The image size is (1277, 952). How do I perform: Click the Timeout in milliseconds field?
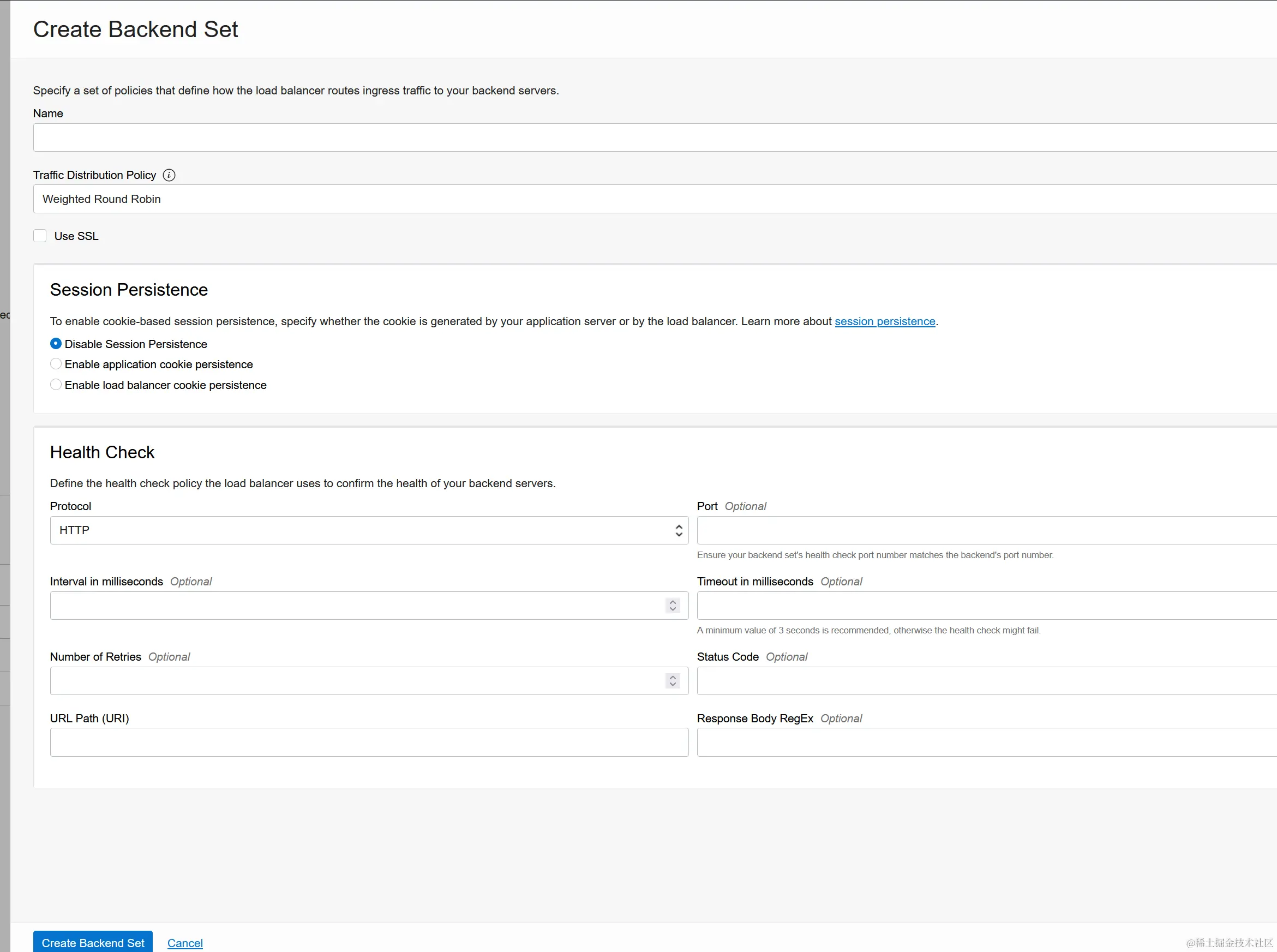pyautogui.click(x=980, y=605)
